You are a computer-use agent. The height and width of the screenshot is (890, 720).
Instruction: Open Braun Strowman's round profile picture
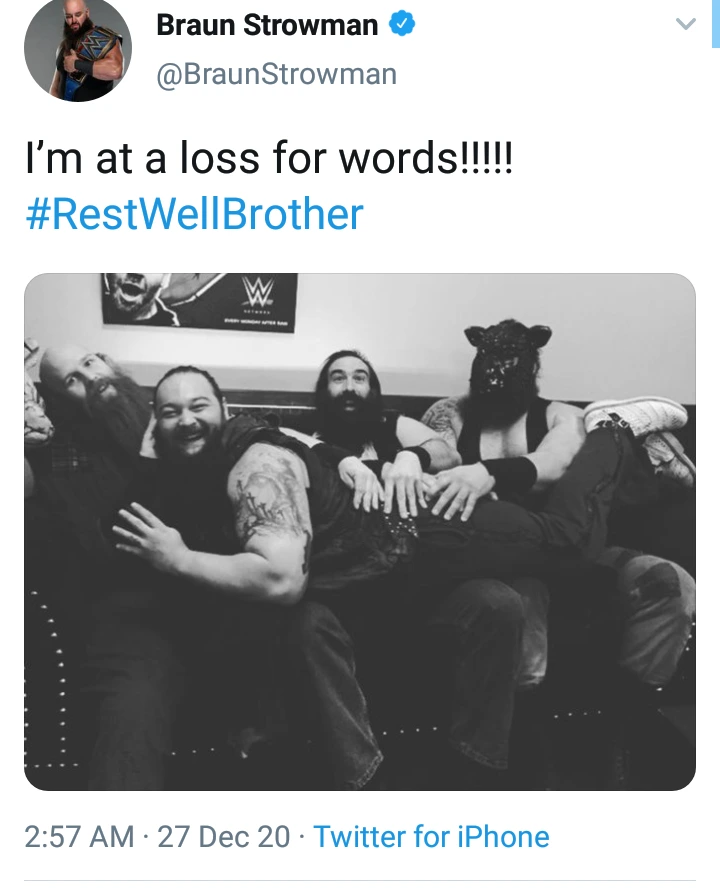click(78, 49)
